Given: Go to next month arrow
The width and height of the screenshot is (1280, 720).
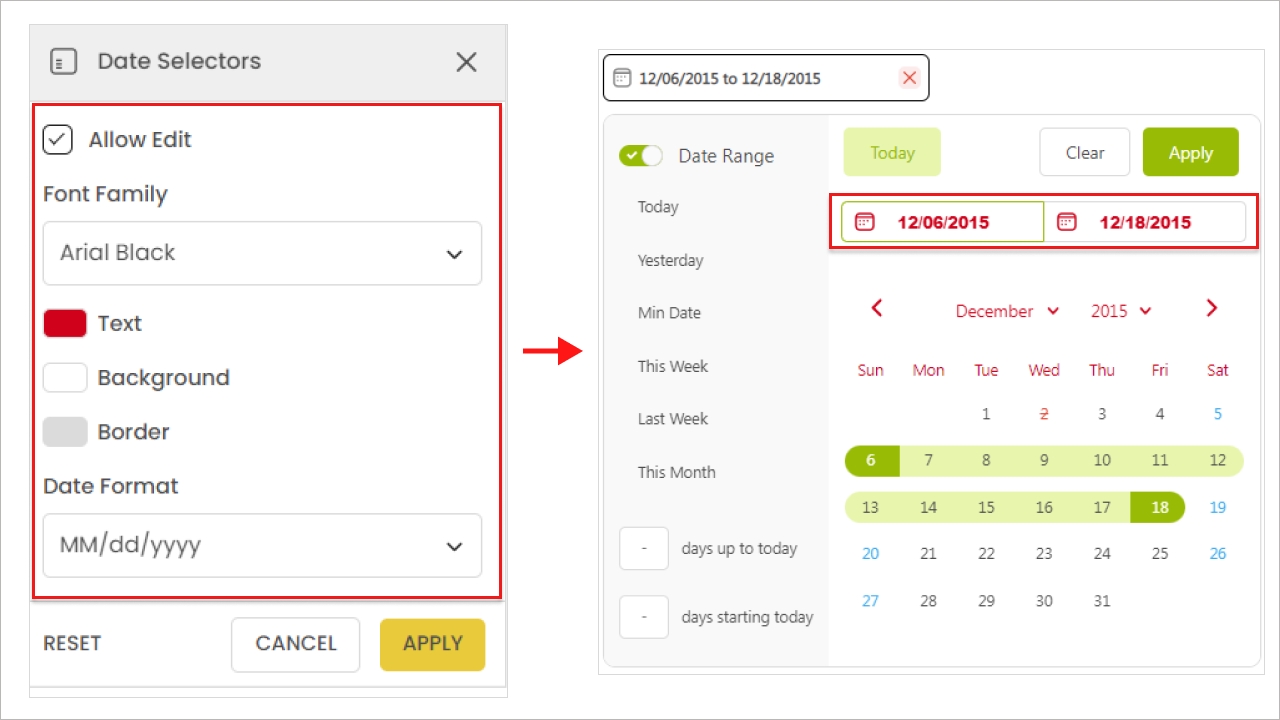Looking at the screenshot, I should pos(1211,308).
